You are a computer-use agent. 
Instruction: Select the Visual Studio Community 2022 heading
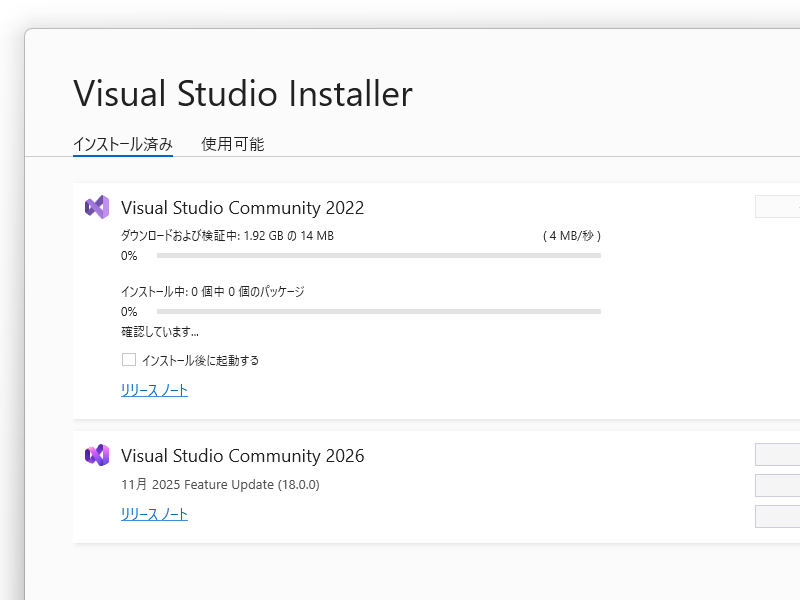[241, 208]
